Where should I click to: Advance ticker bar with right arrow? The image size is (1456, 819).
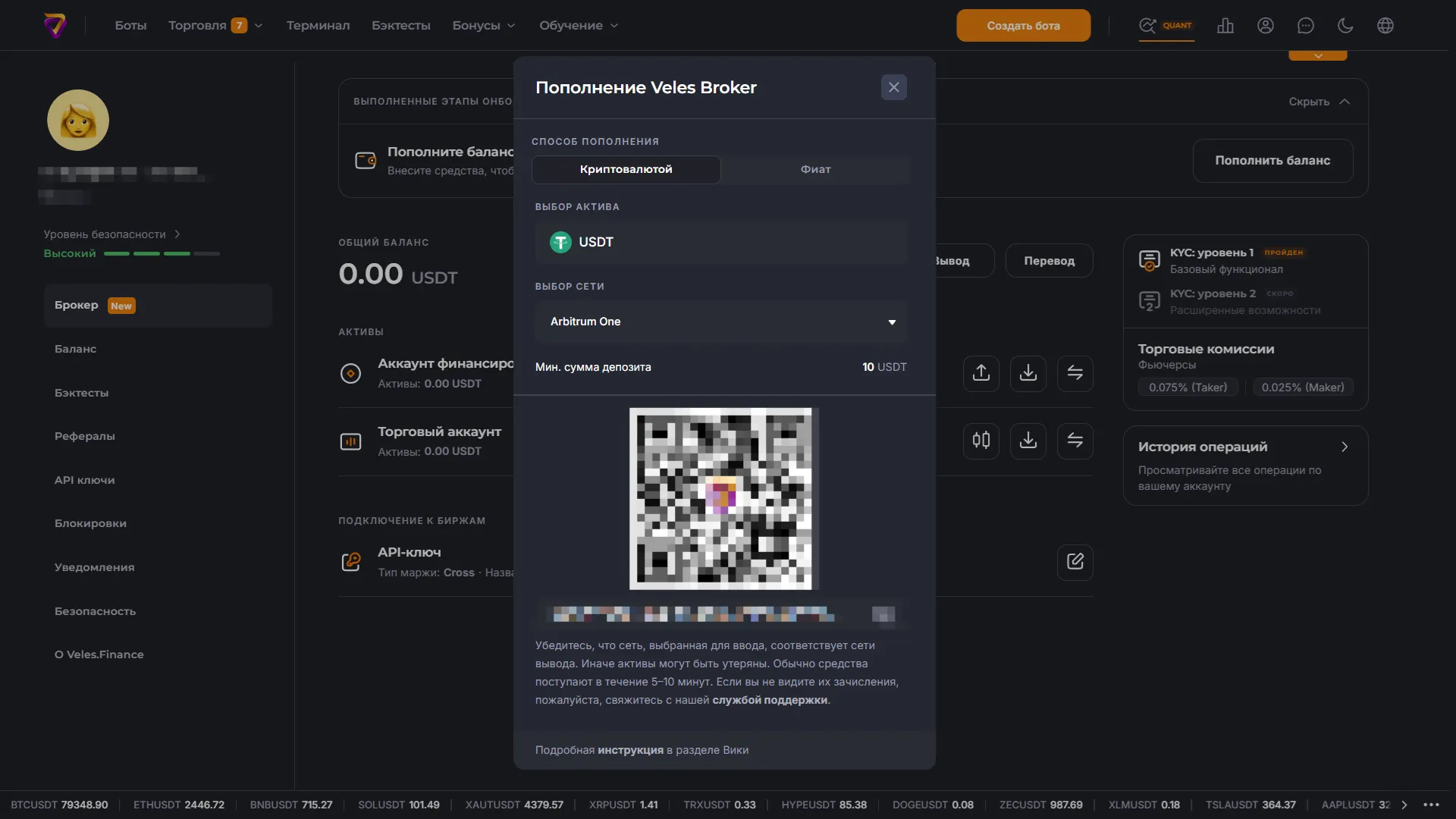pyautogui.click(x=1404, y=805)
